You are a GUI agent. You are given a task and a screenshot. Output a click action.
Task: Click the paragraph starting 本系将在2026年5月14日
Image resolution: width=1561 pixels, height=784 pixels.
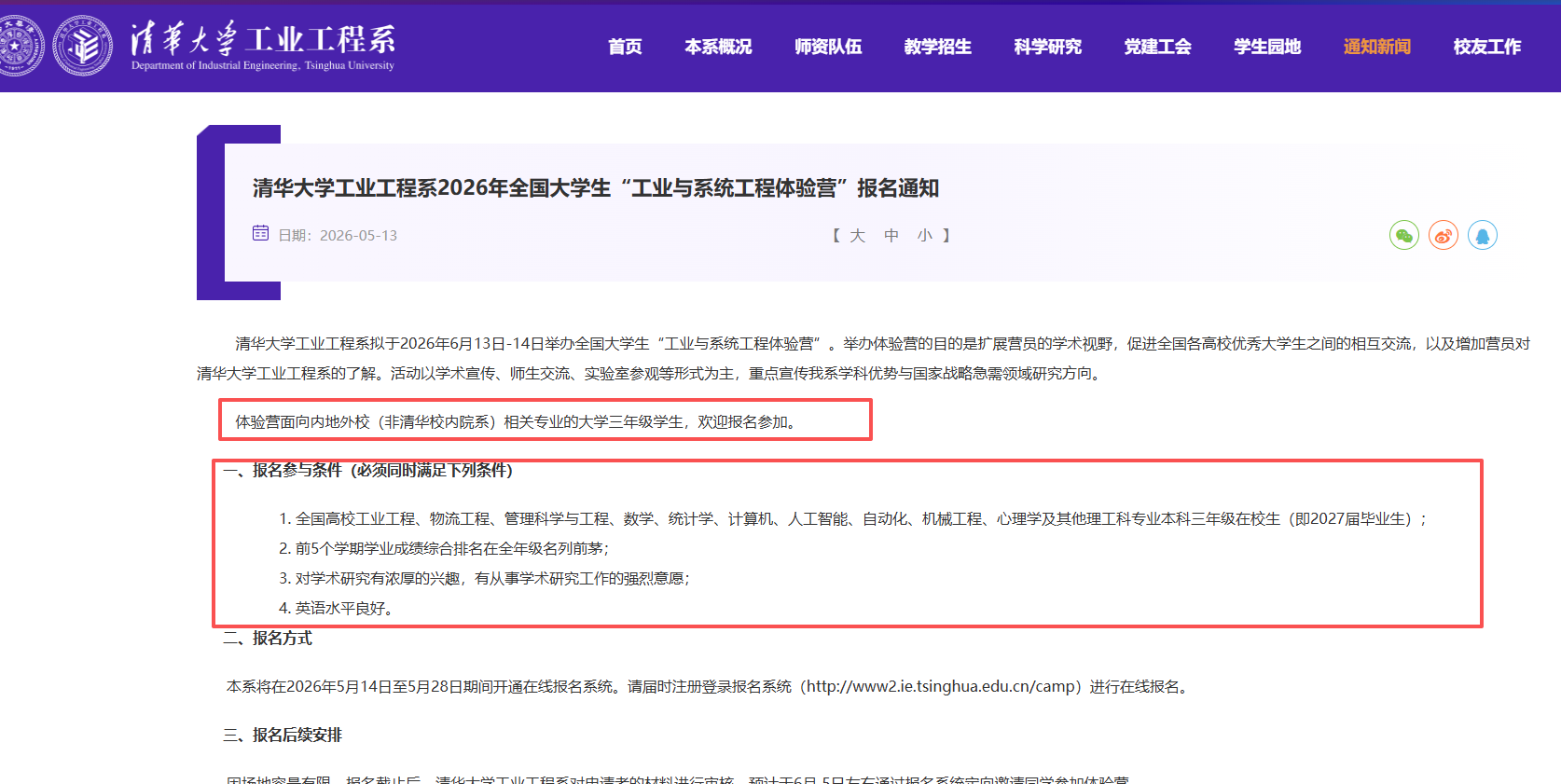click(710, 687)
